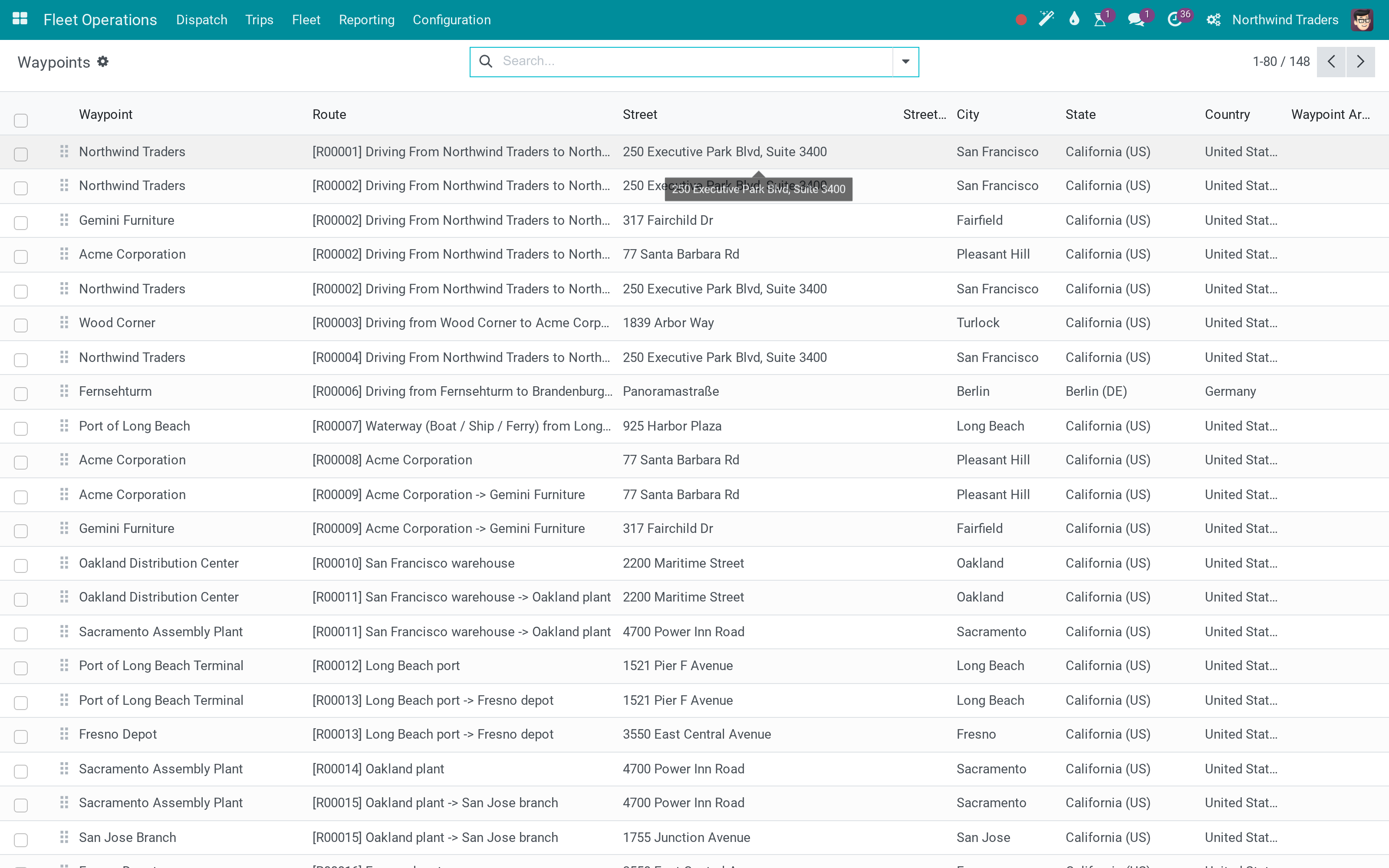Check the R00008 Acme Corporation row checkbox

point(21,462)
